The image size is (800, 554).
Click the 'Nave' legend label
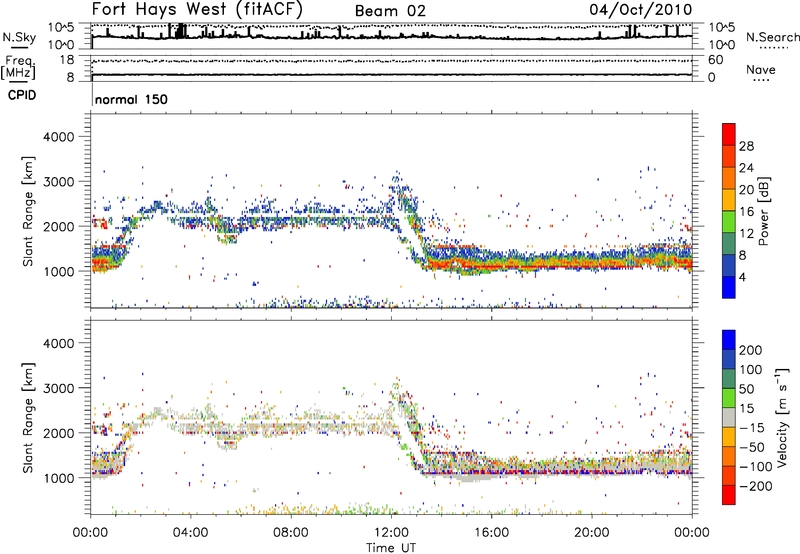(761, 69)
